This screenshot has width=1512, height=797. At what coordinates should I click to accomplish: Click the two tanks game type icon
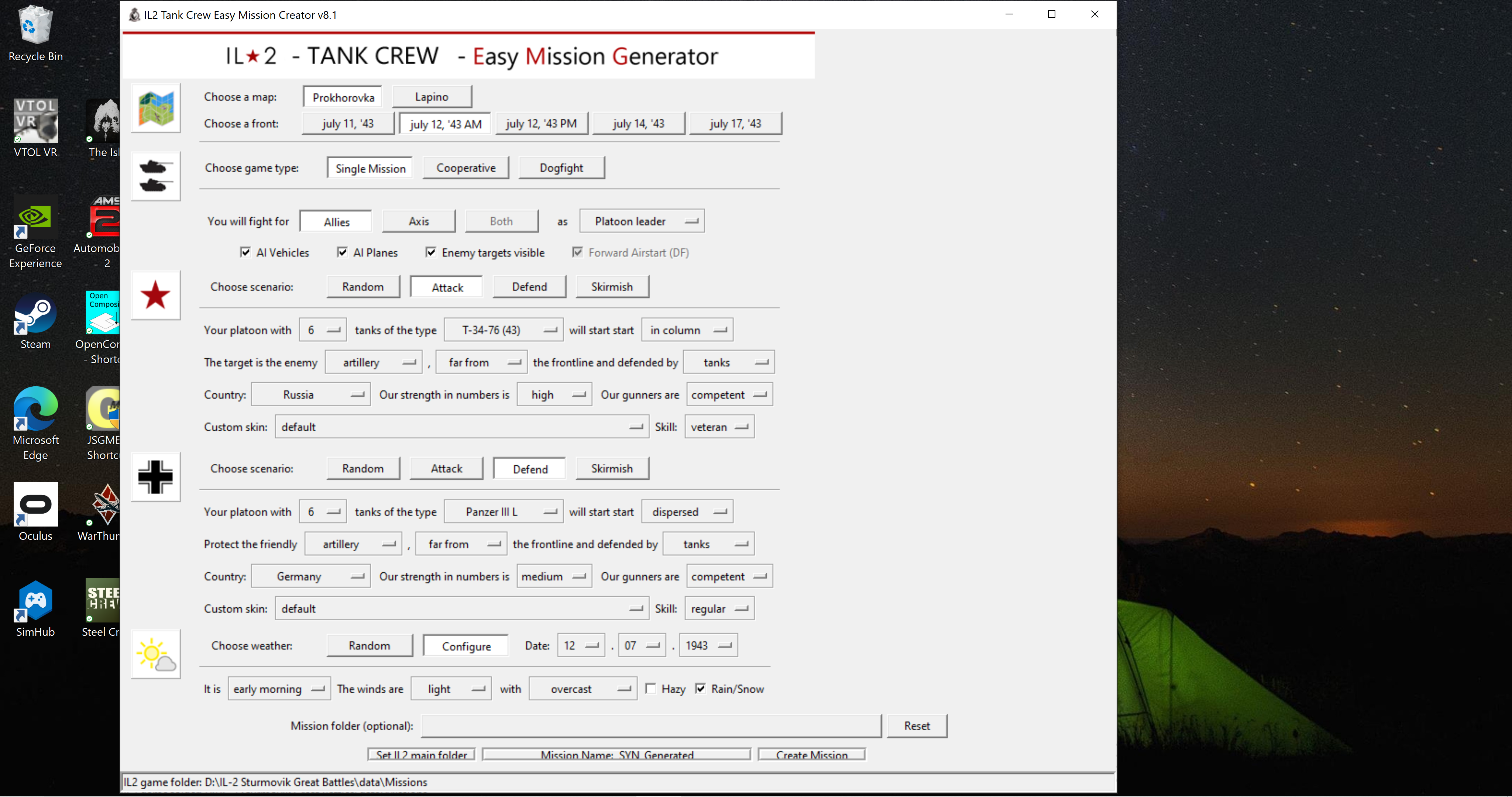click(155, 176)
